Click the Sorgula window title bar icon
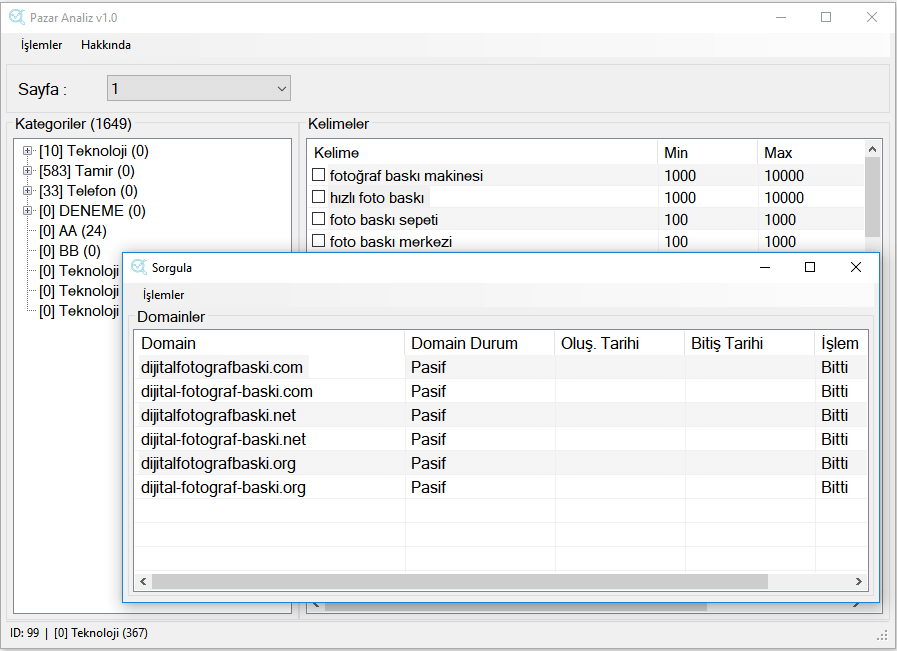 tap(139, 267)
